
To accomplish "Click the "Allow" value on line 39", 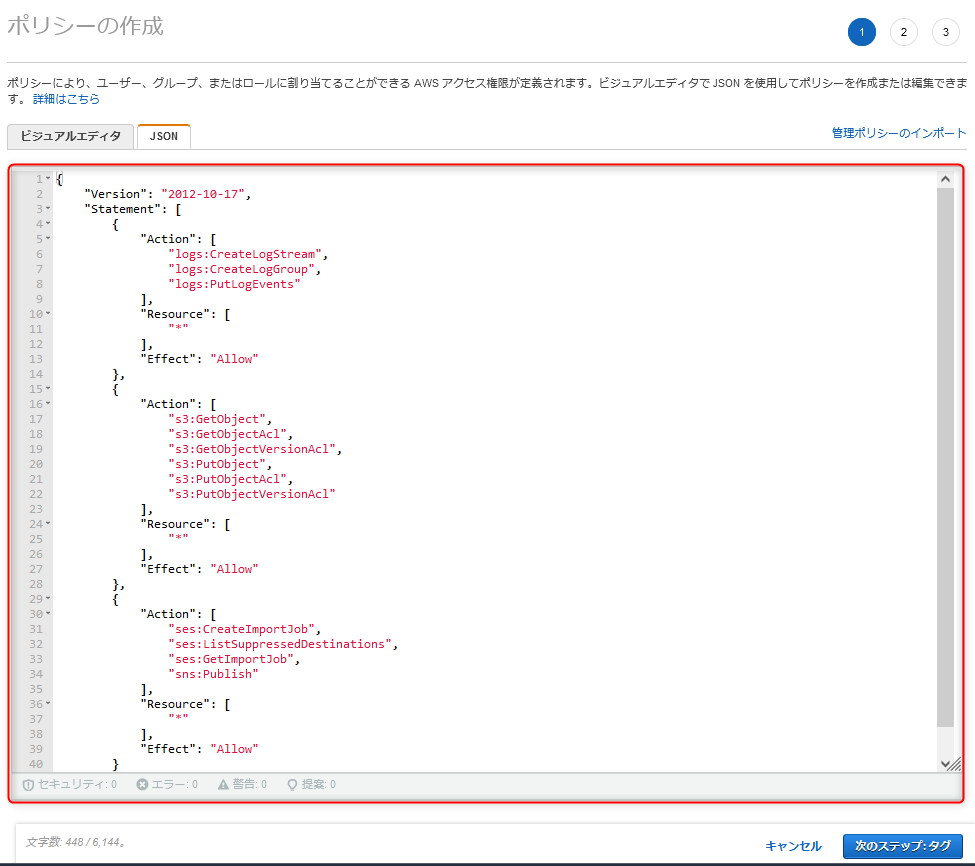I will tap(234, 749).
